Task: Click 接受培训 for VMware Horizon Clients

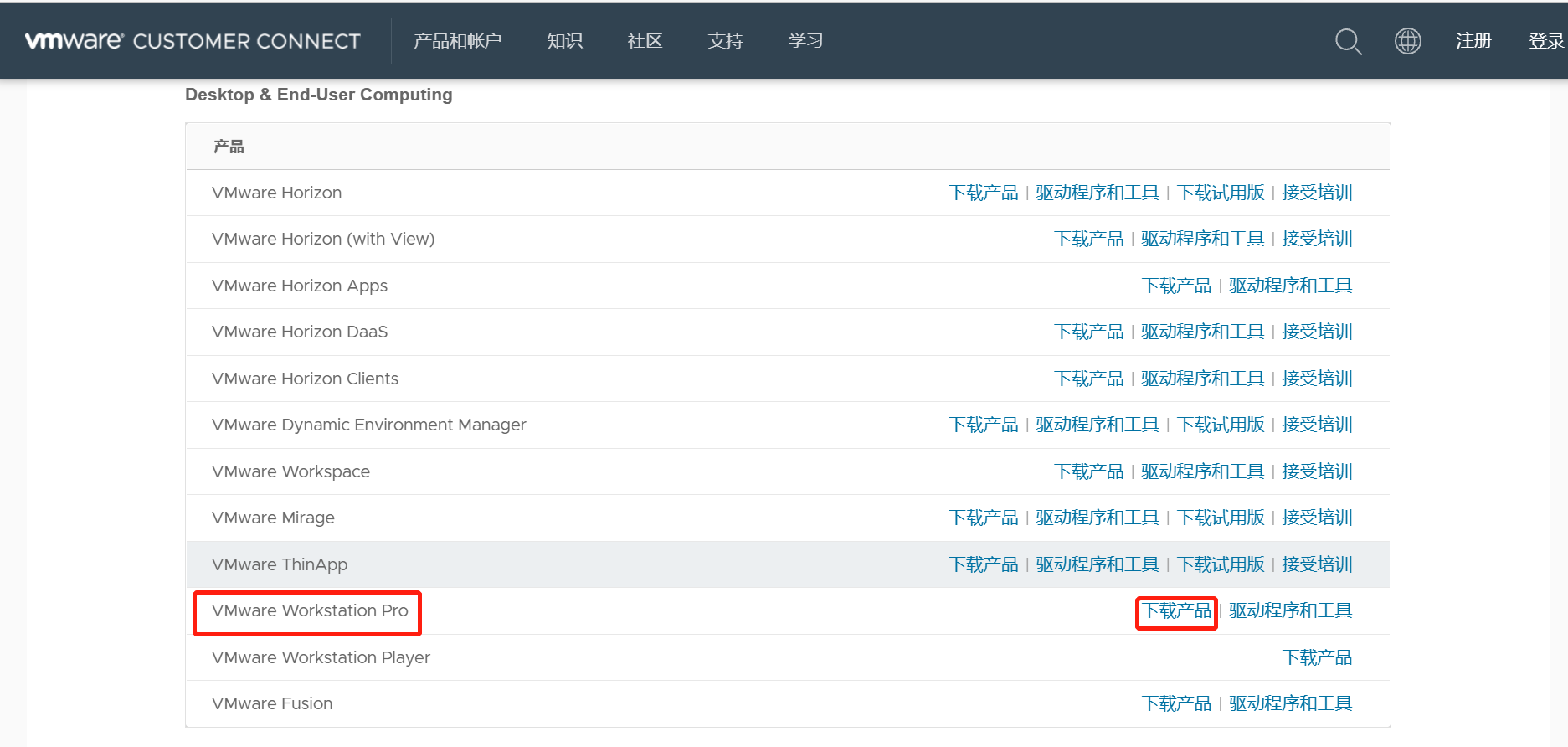Action: [1317, 379]
